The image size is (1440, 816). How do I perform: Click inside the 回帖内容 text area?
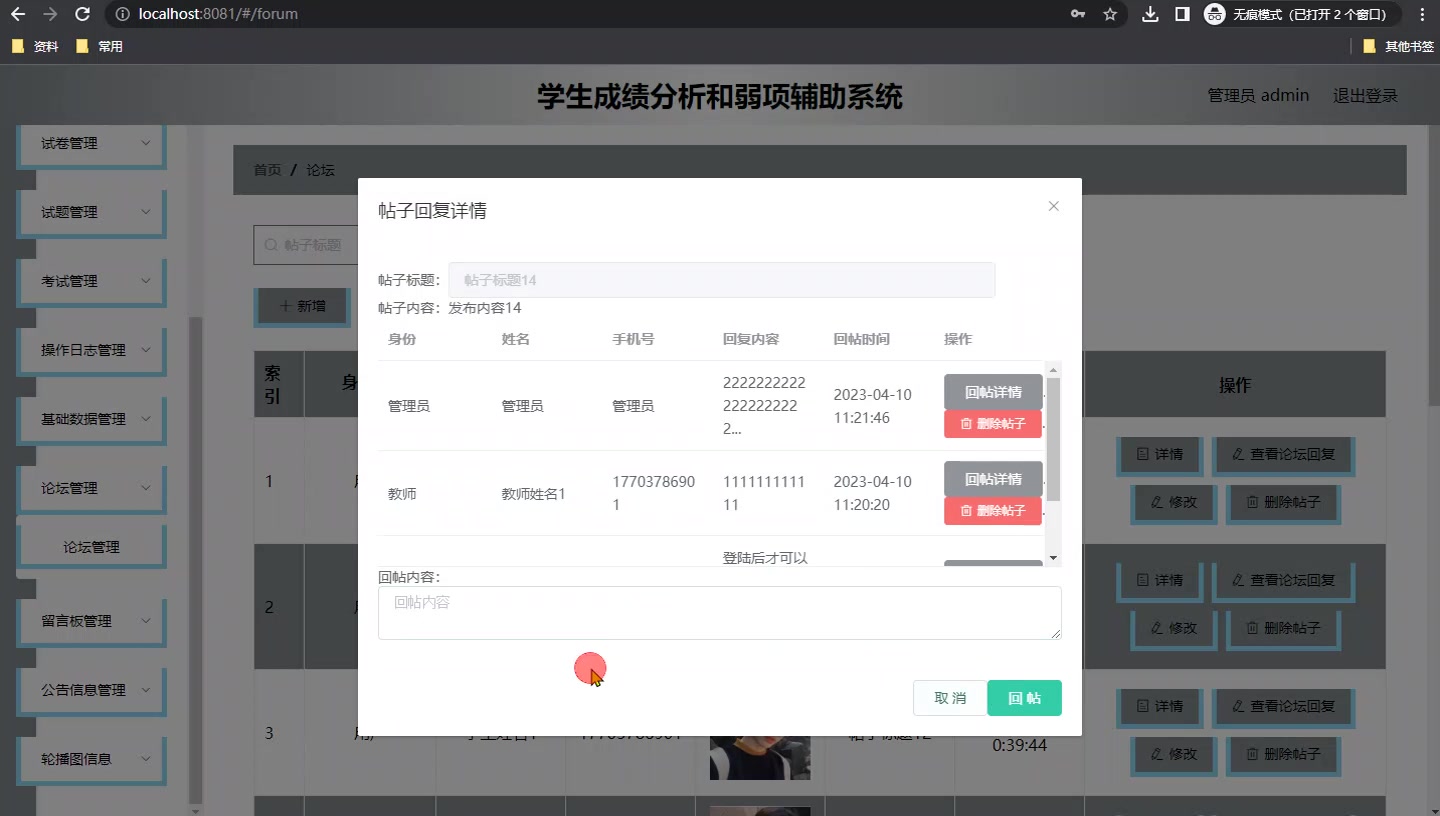[719, 612]
